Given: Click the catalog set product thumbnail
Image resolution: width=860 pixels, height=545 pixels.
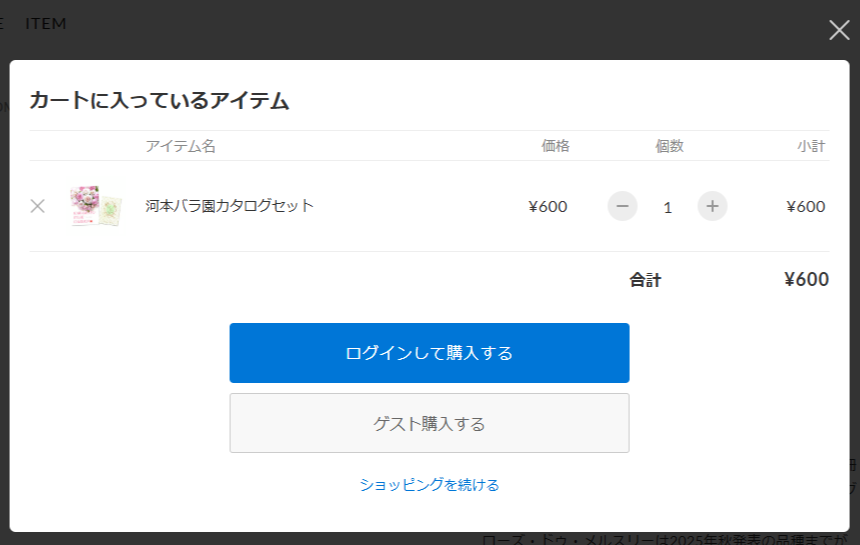Looking at the screenshot, I should (x=96, y=206).
